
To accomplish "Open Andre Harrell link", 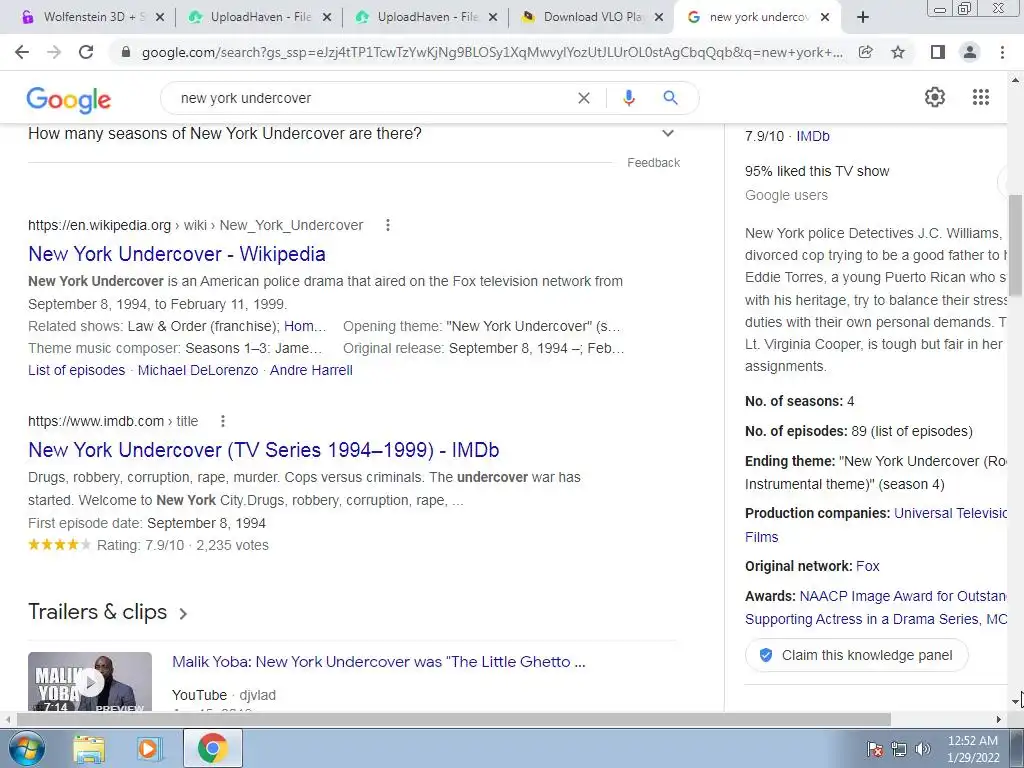I will tap(311, 370).
